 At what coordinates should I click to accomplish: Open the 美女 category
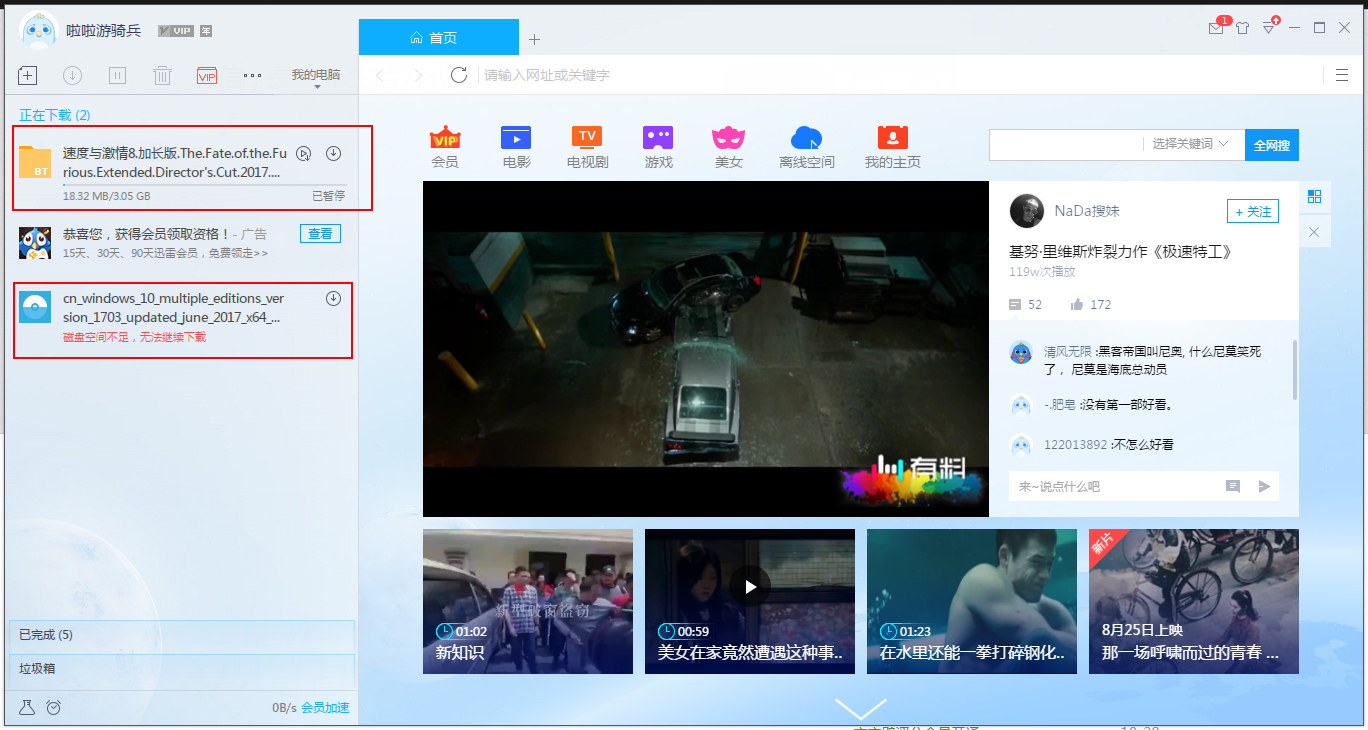click(x=729, y=147)
